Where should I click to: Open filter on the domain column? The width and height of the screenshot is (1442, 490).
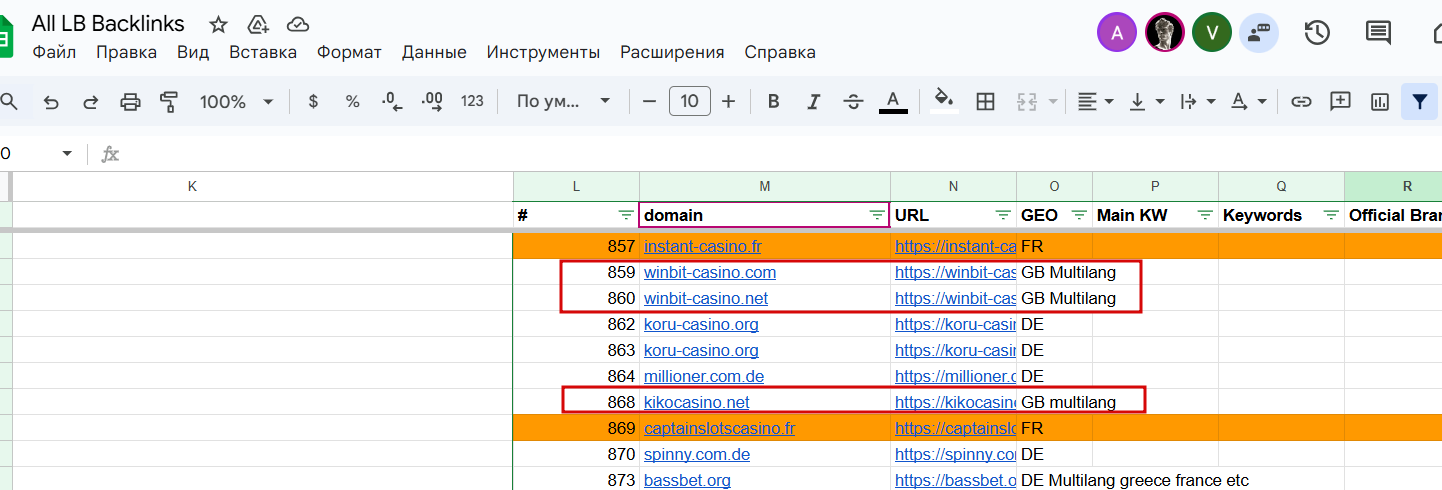point(877,215)
